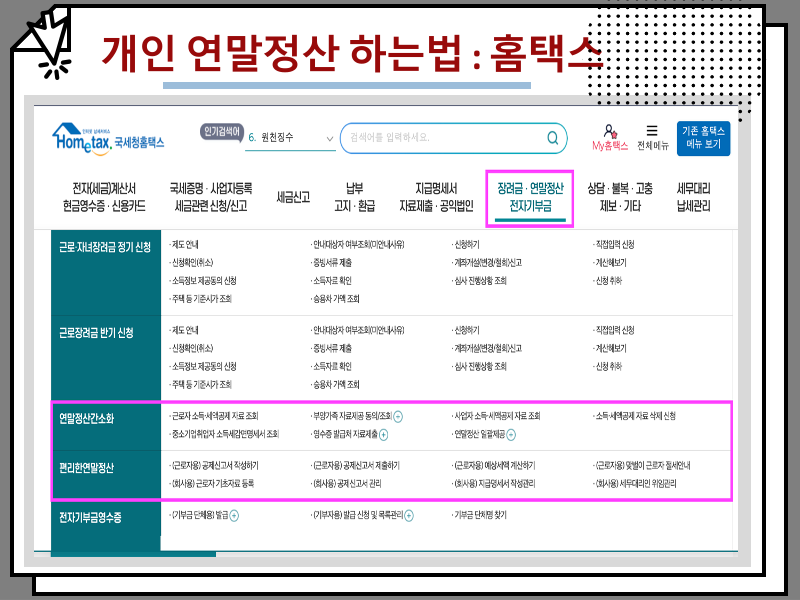Open 주택 등 기준시가 조회 under 정기 신청
The width and height of the screenshot is (800, 600).
pos(201,298)
